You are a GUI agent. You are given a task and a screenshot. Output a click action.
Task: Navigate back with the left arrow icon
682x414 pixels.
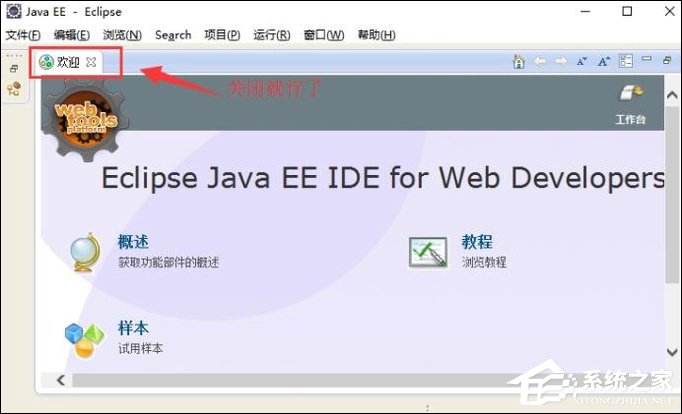click(540, 61)
